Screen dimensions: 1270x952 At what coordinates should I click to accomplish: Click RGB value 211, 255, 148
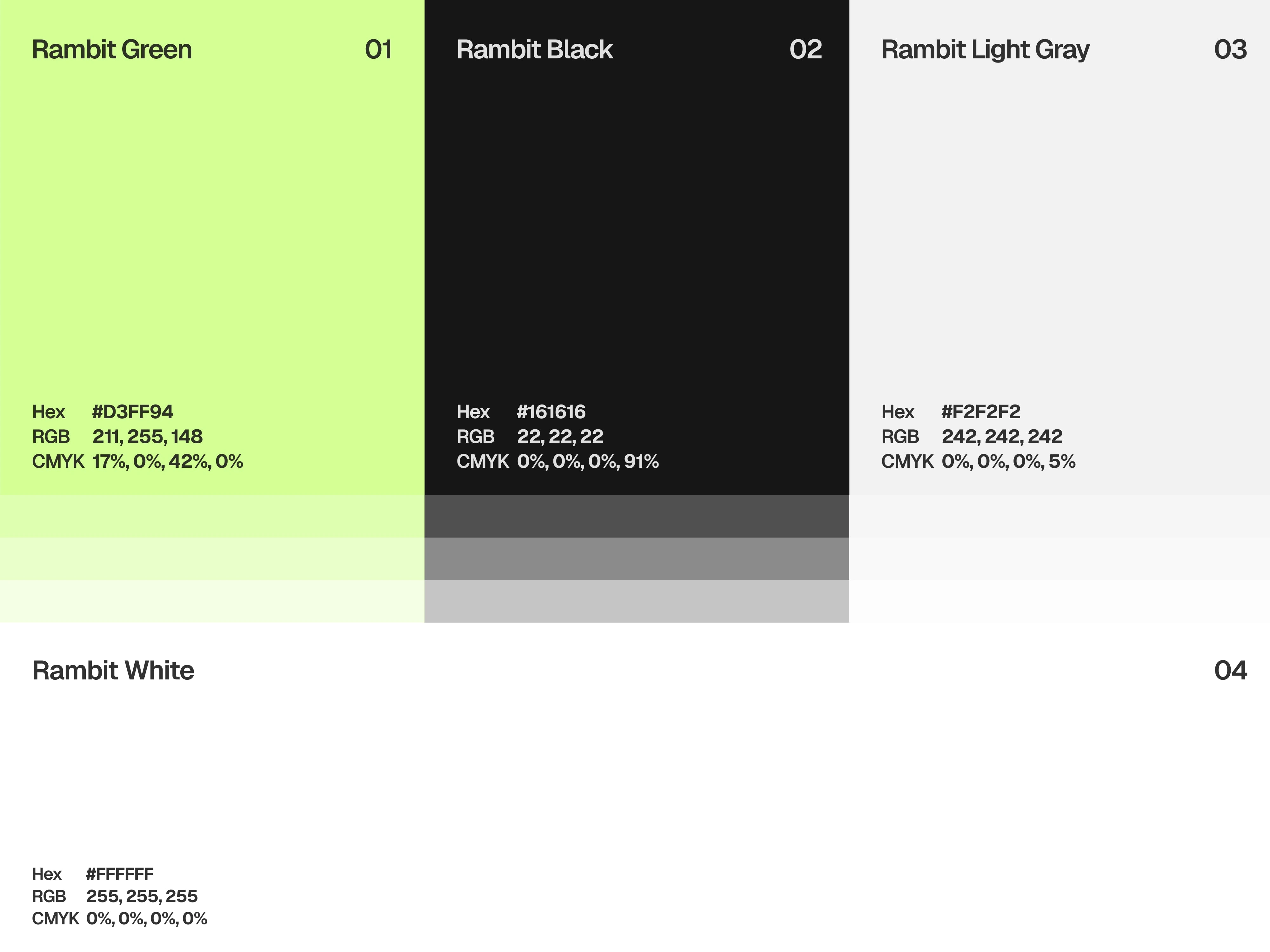(148, 437)
